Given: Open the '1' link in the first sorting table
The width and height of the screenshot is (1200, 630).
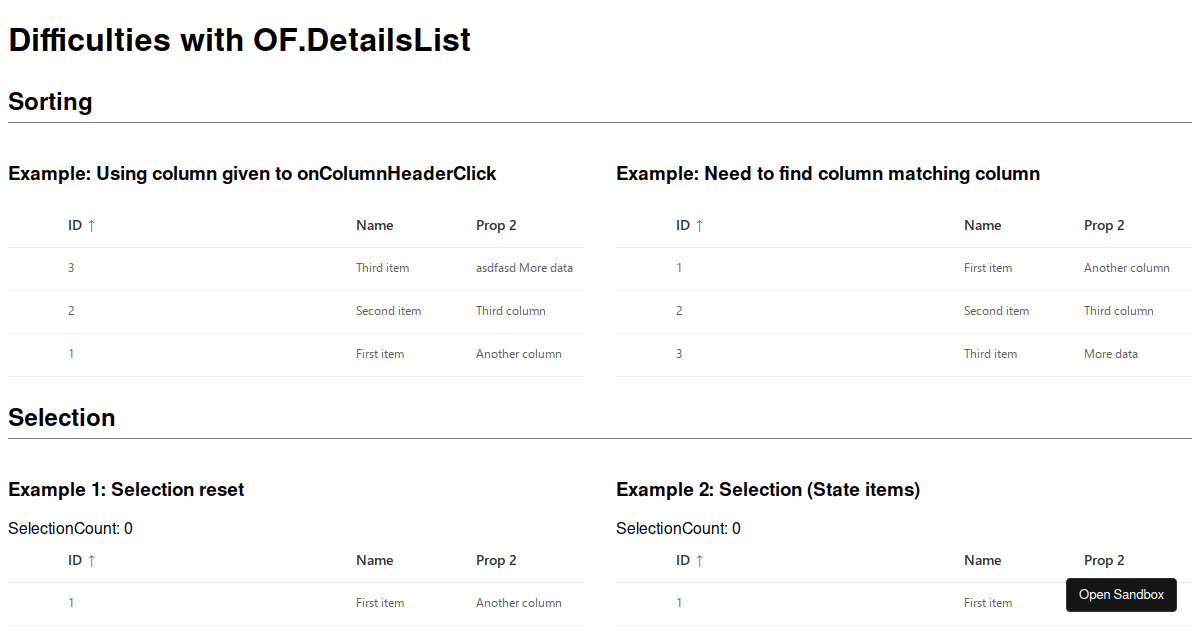Looking at the screenshot, I should 71,354.
